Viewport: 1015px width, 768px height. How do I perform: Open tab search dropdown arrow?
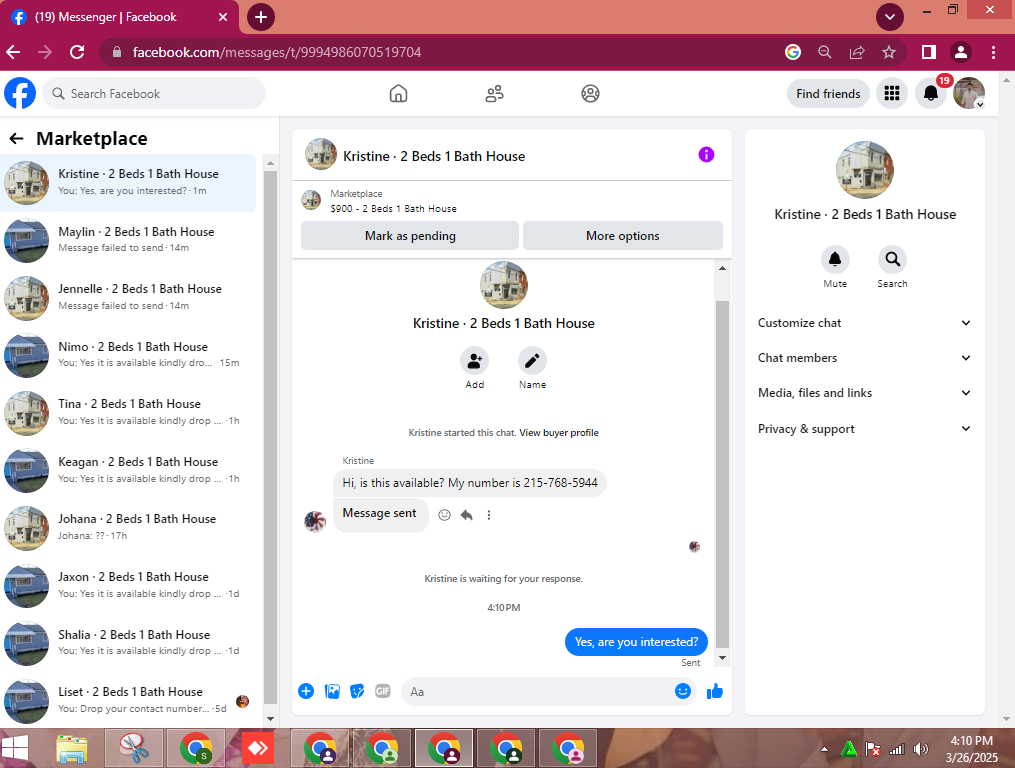pyautogui.click(x=889, y=17)
